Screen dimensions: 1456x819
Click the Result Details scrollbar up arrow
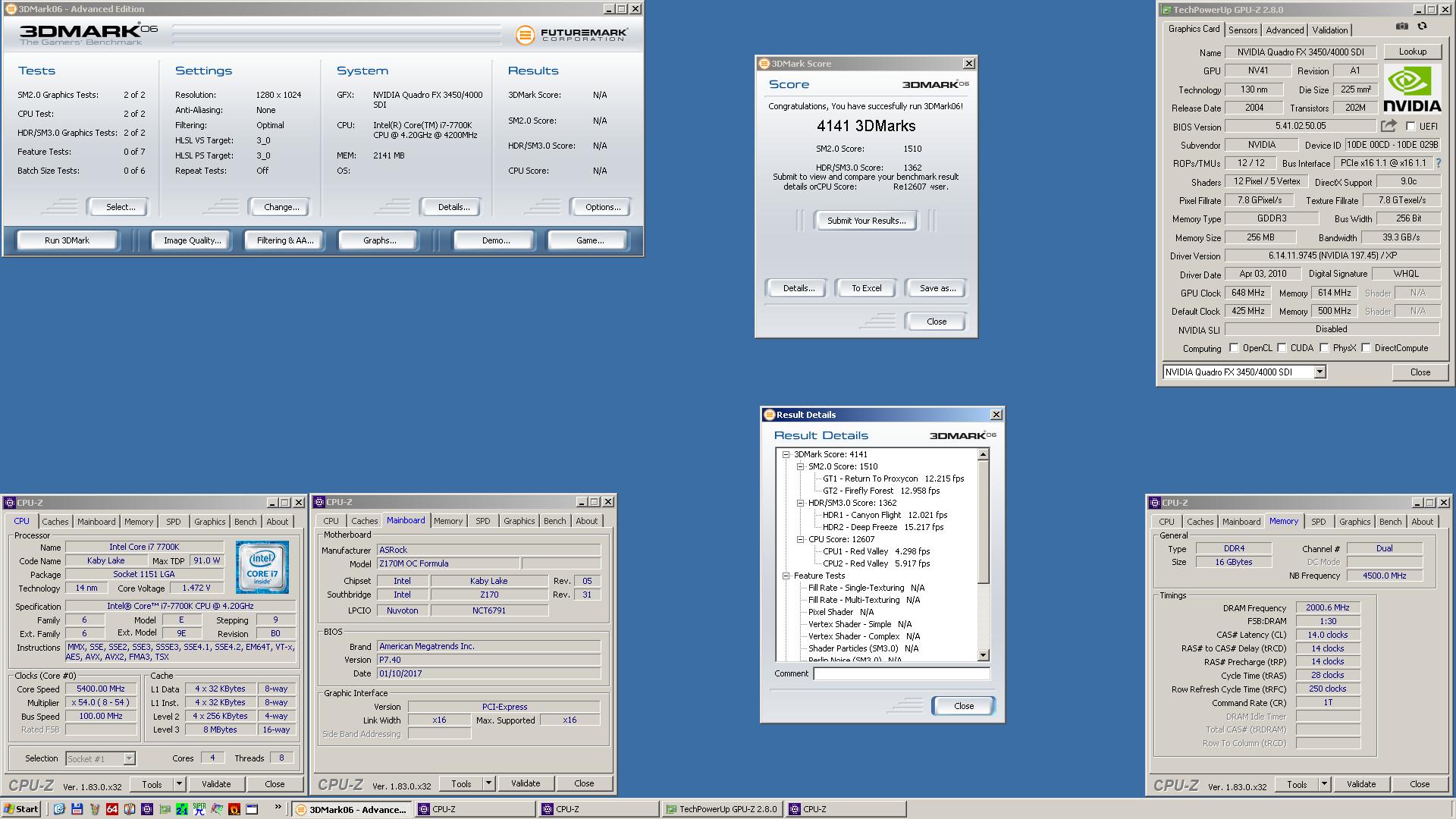pos(984,454)
